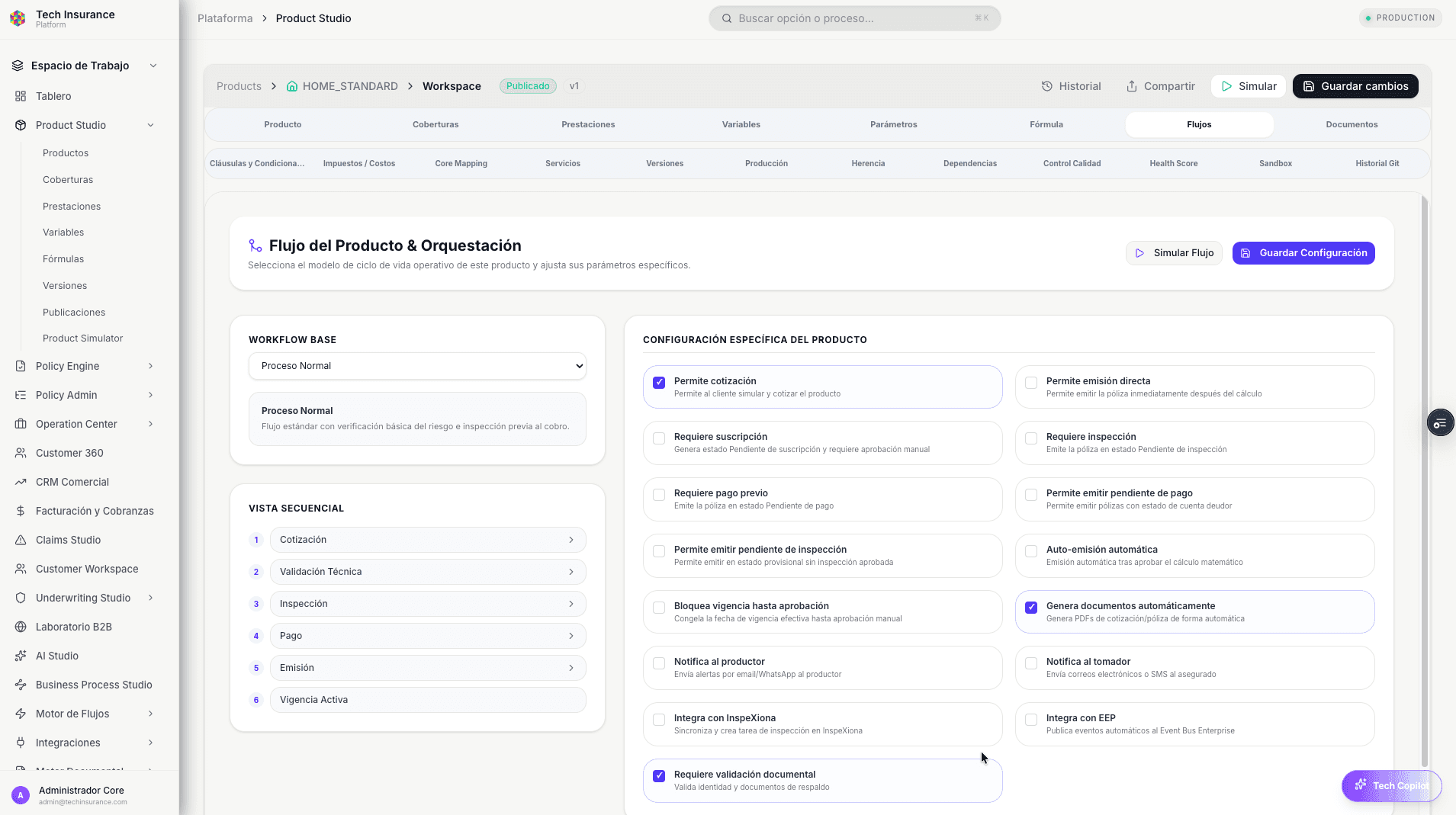Screen dimensions: 1456x815
Task: Click the Motor de Flujos lightning icon
Action: pyautogui.click(x=21, y=714)
